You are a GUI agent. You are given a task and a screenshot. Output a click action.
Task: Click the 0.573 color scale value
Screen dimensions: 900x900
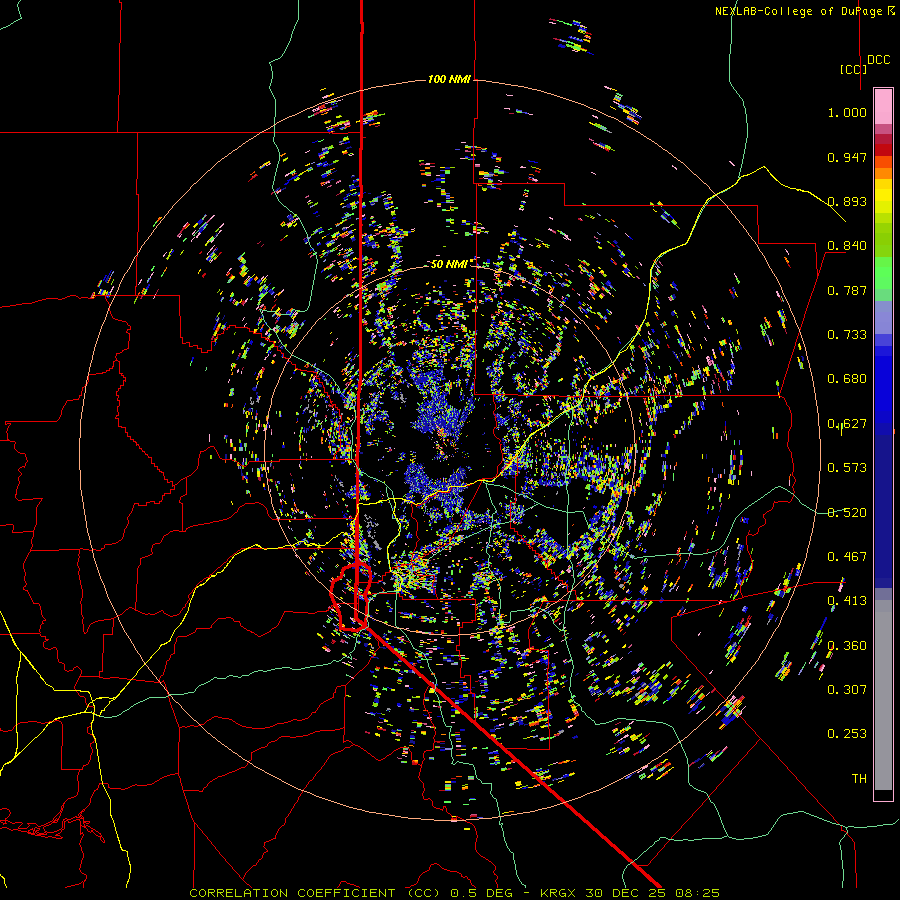pos(847,468)
